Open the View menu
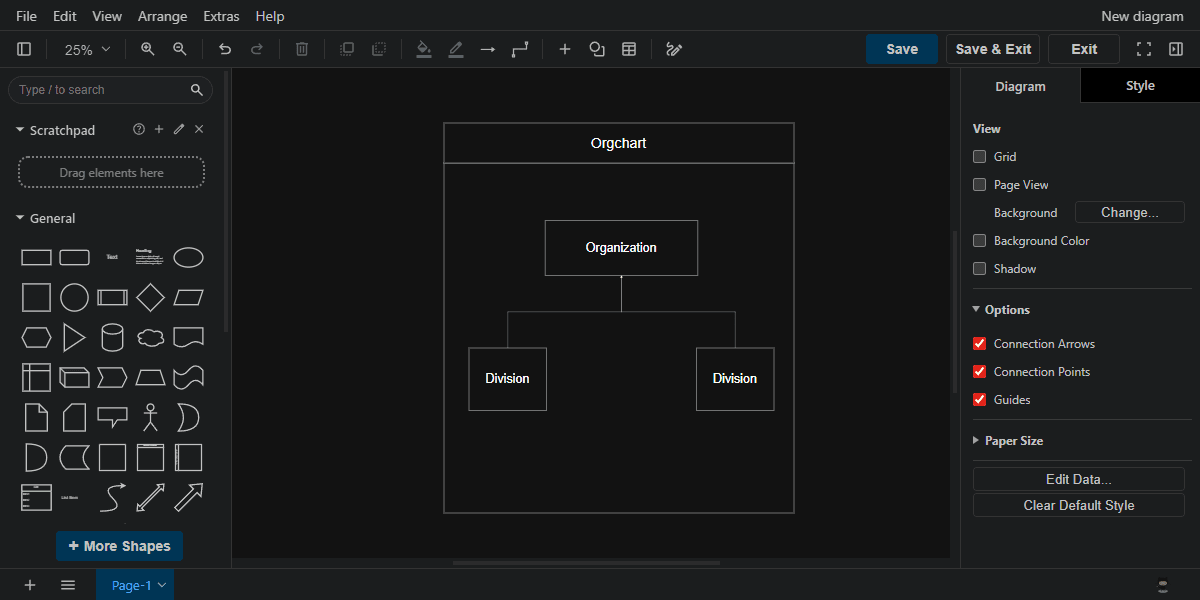This screenshot has width=1200, height=600. coord(107,16)
